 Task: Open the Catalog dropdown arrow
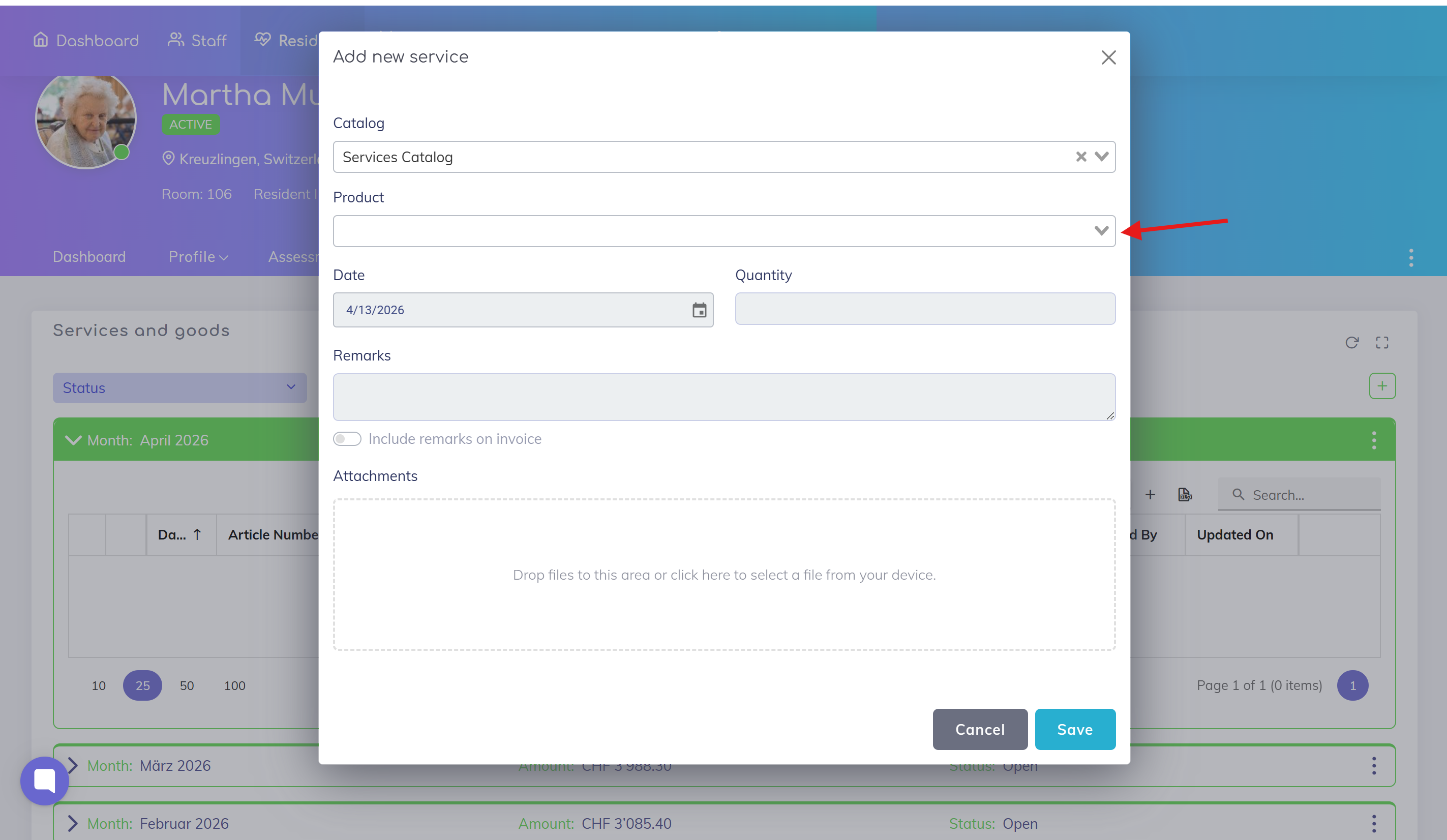tap(1101, 157)
